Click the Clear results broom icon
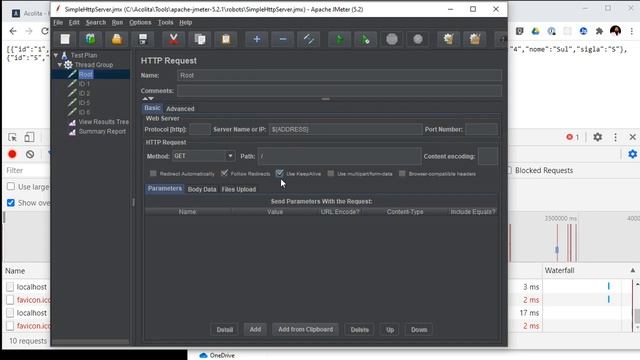640x360 pixels. coord(449,39)
